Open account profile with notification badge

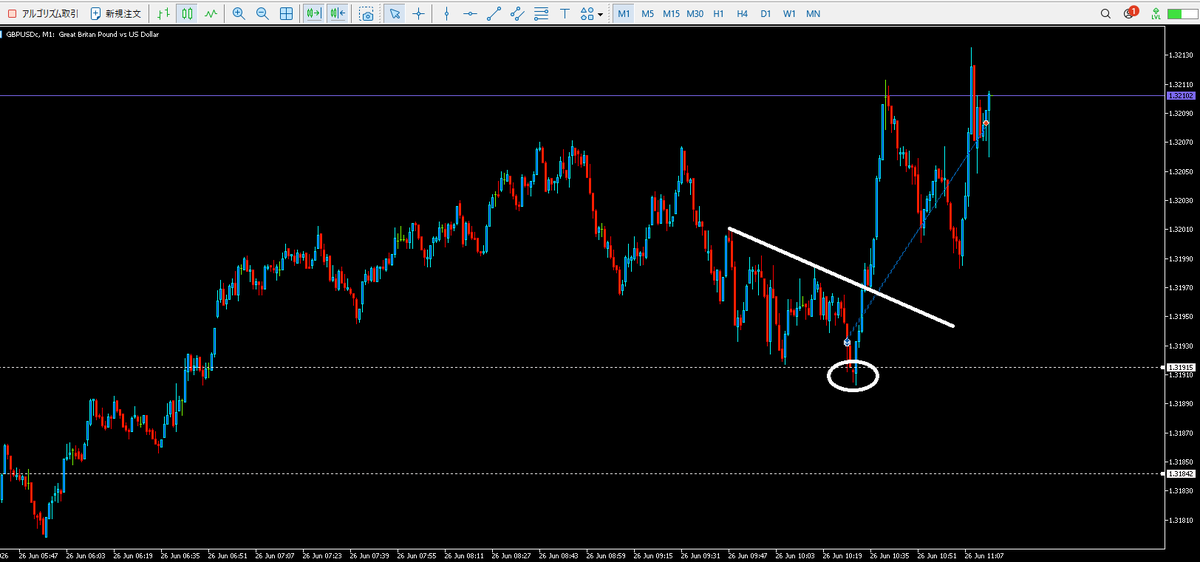click(x=1130, y=14)
